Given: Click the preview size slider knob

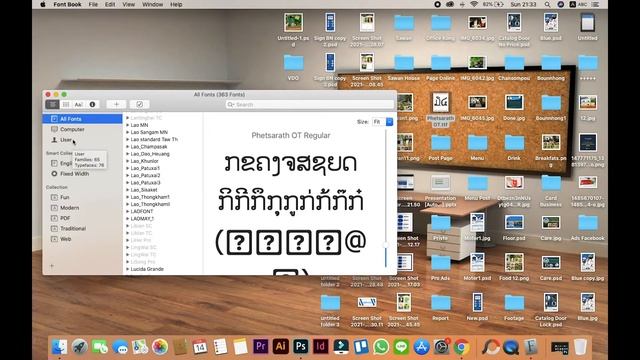Looking at the screenshot, I should tap(385, 245).
